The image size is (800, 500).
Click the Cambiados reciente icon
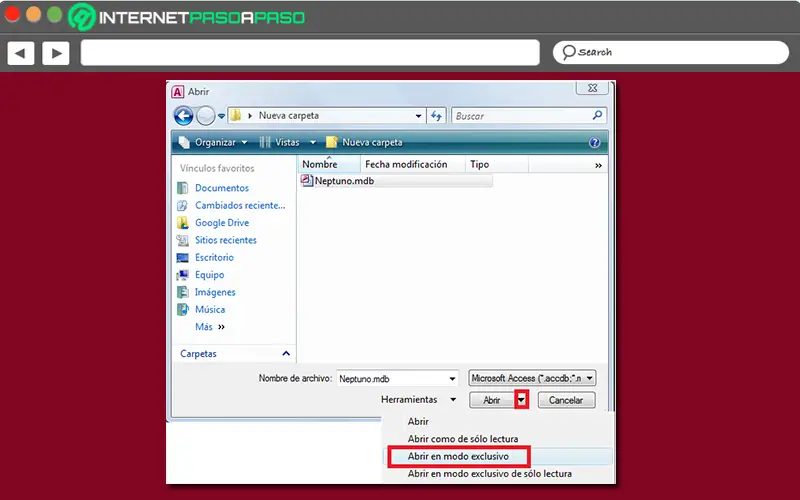tap(183, 205)
